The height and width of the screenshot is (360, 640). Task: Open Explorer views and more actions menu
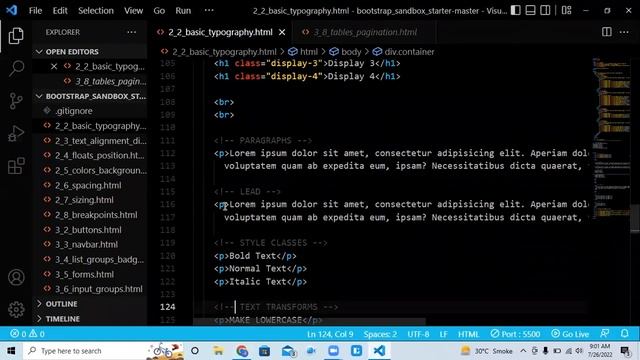131,32
